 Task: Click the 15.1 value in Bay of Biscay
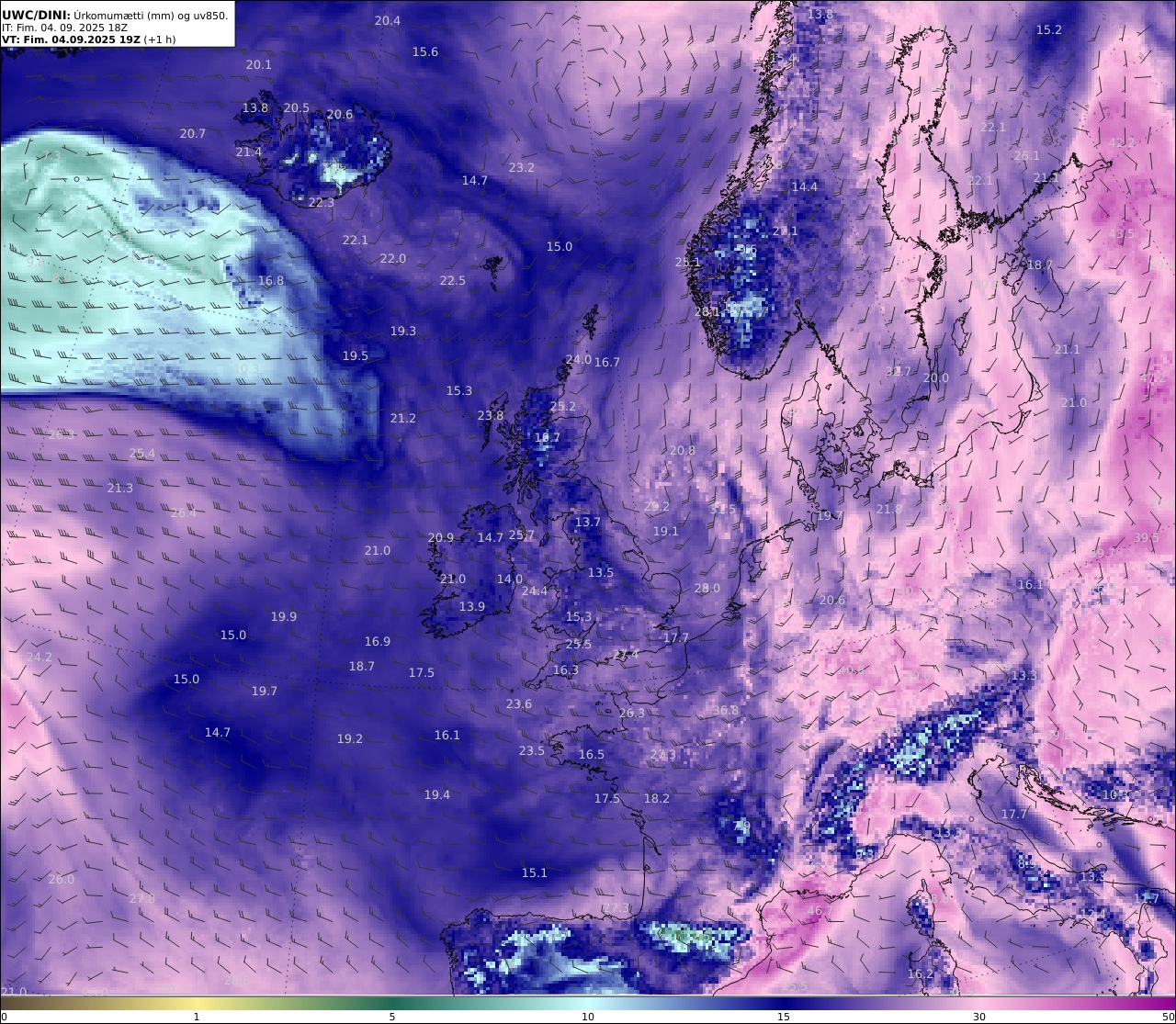[x=535, y=872]
